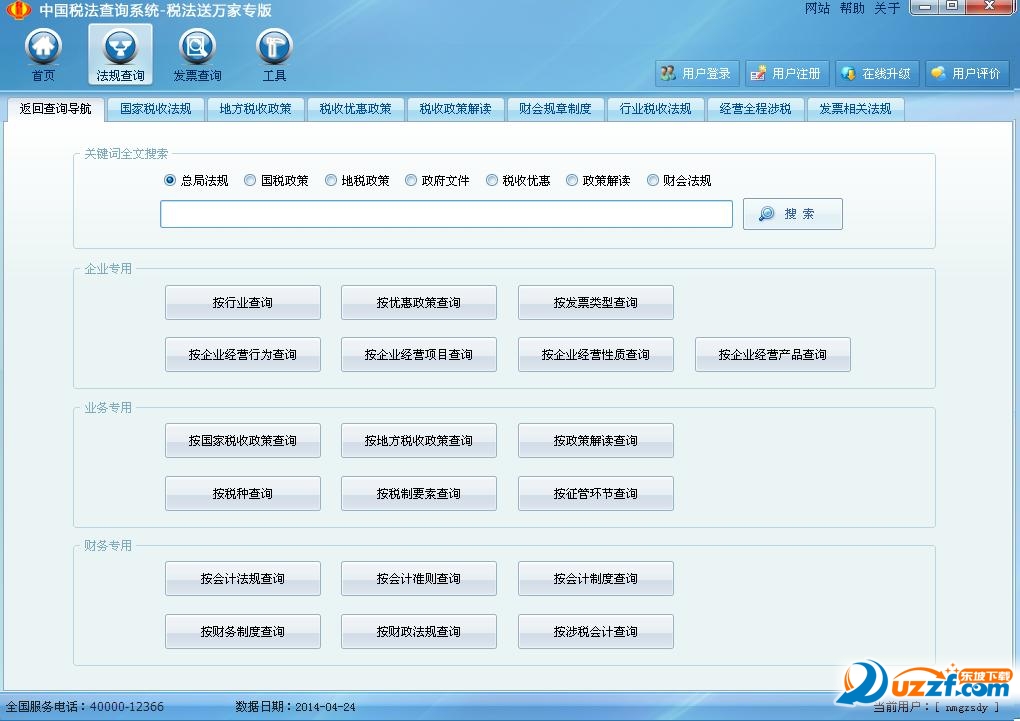The width and height of the screenshot is (1020, 721).
Task: Open 法规查询 toolbar icon
Action: click(120, 55)
